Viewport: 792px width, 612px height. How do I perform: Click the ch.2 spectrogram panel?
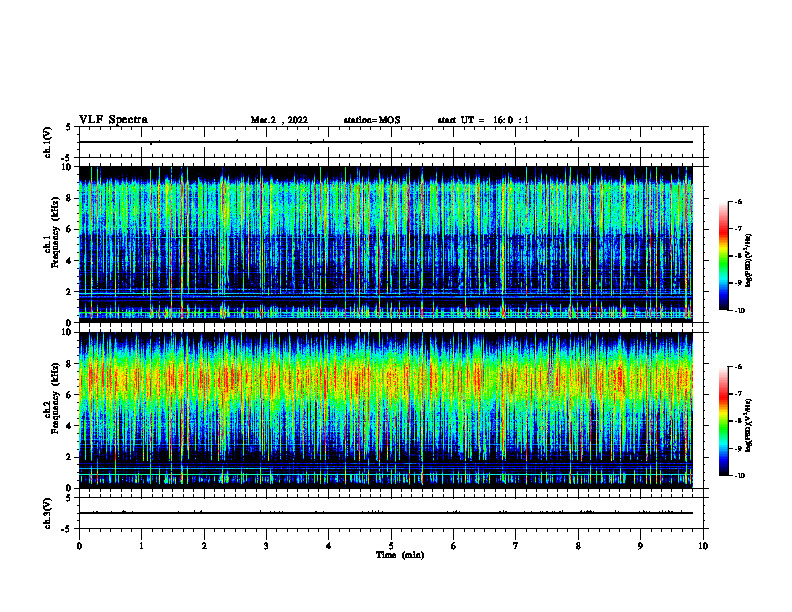click(386, 410)
